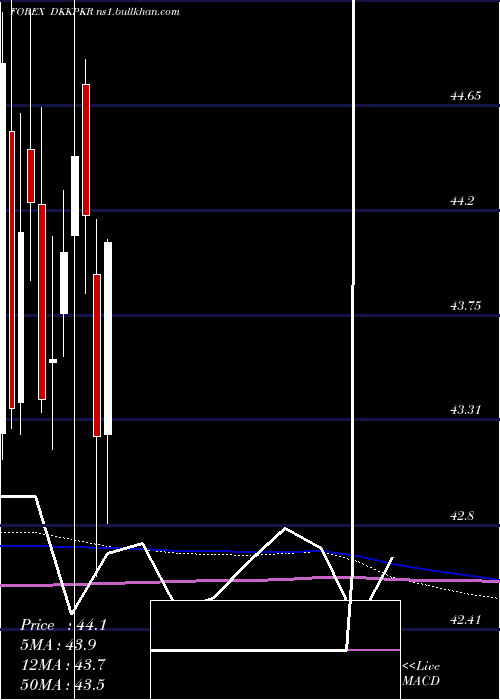Click the 44.2 price axis label
The width and height of the screenshot is (500, 700).
[462, 201]
